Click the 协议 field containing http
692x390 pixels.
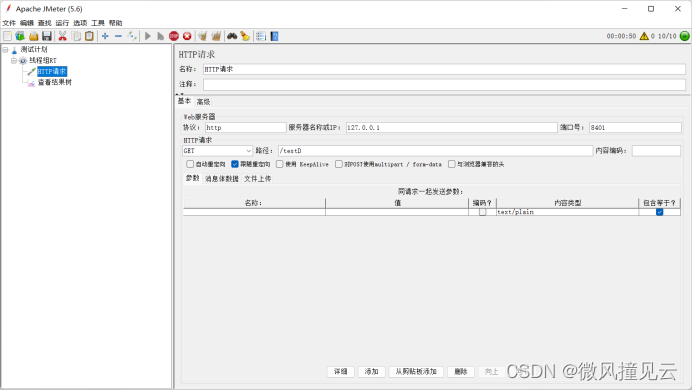click(246, 128)
